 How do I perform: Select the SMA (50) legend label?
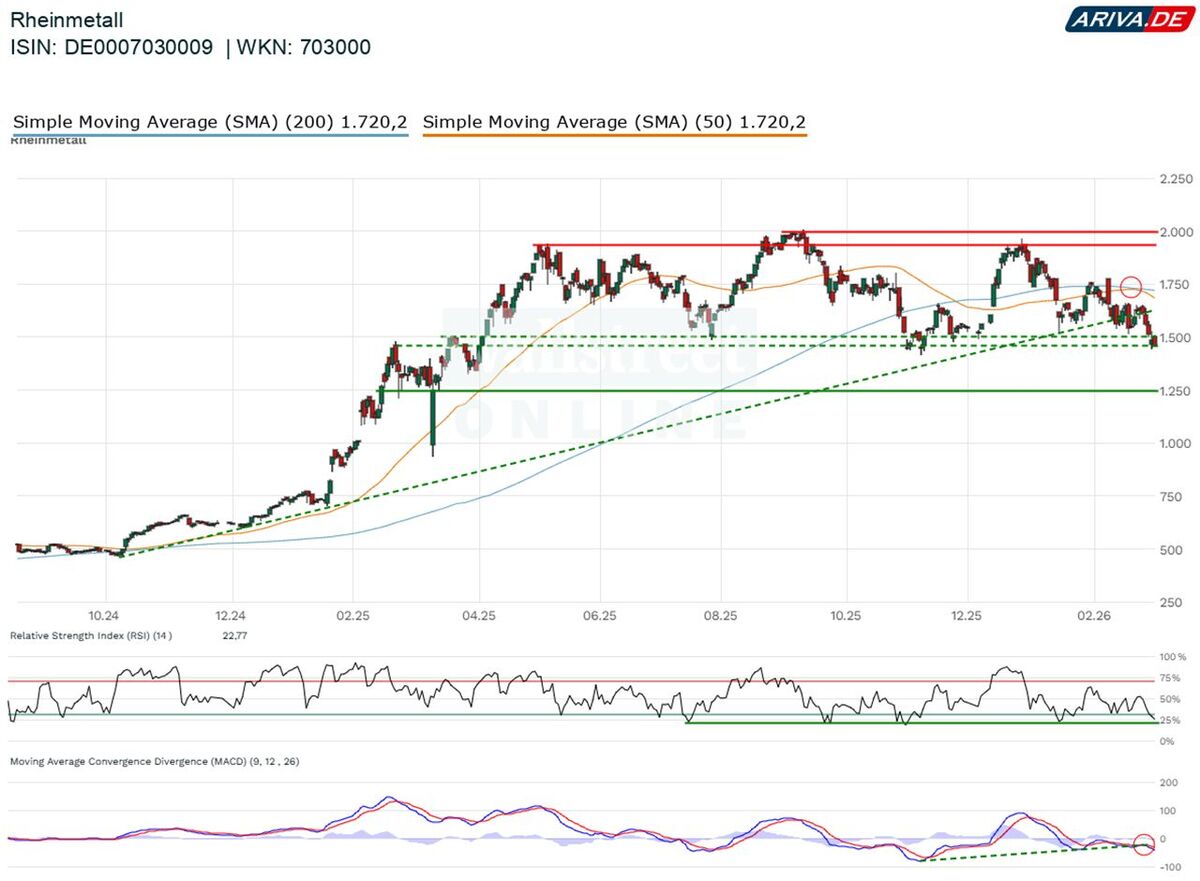pos(615,122)
